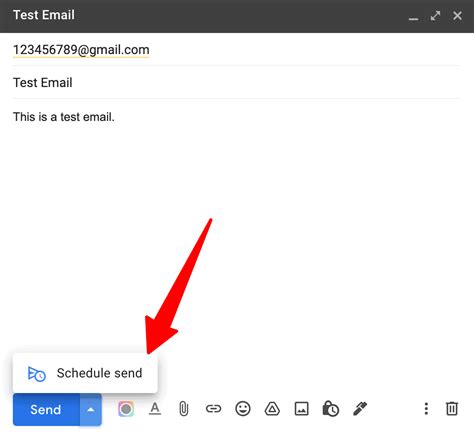
Task: Open the send options dropdown arrow
Action: 91,409
